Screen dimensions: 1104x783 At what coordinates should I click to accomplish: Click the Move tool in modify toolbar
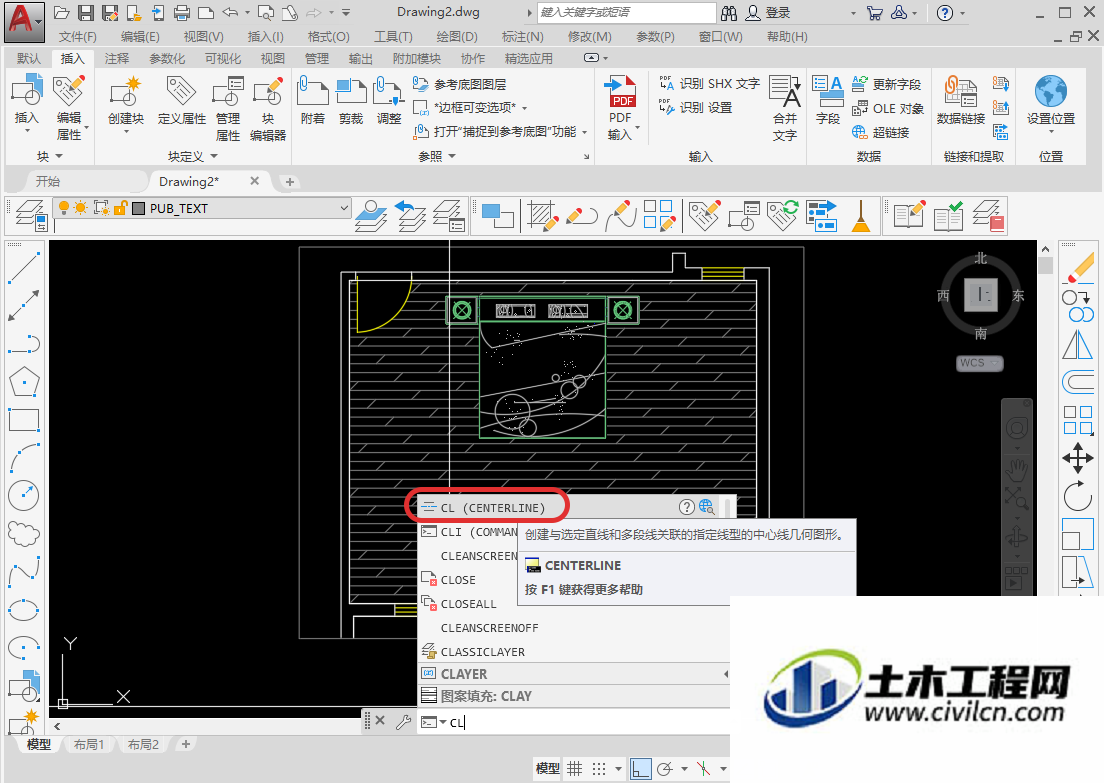click(1078, 458)
